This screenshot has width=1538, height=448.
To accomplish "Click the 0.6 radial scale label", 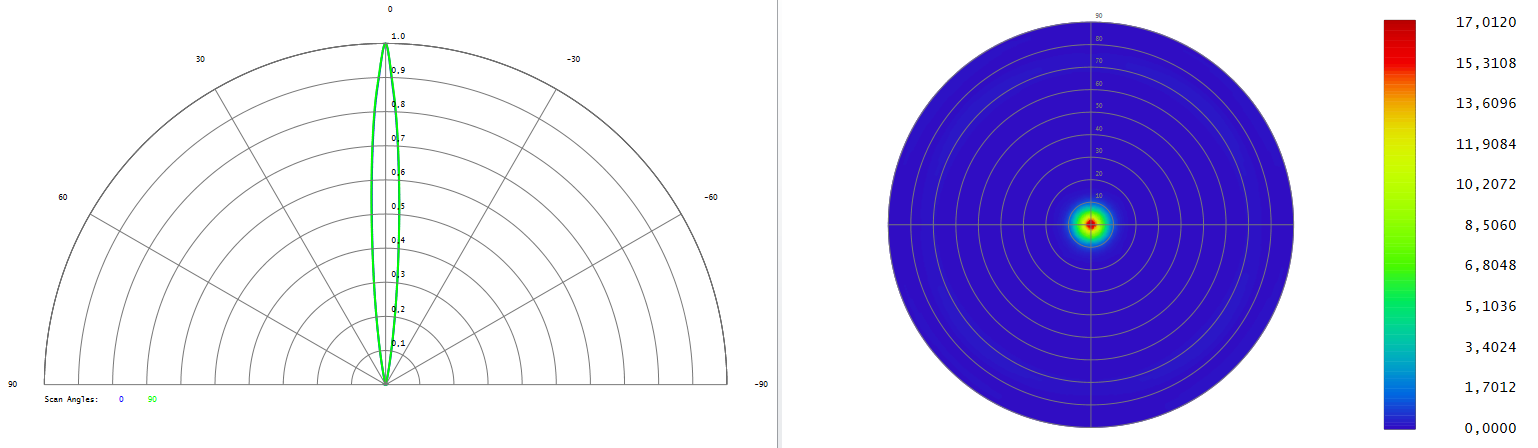I will 398,172.
